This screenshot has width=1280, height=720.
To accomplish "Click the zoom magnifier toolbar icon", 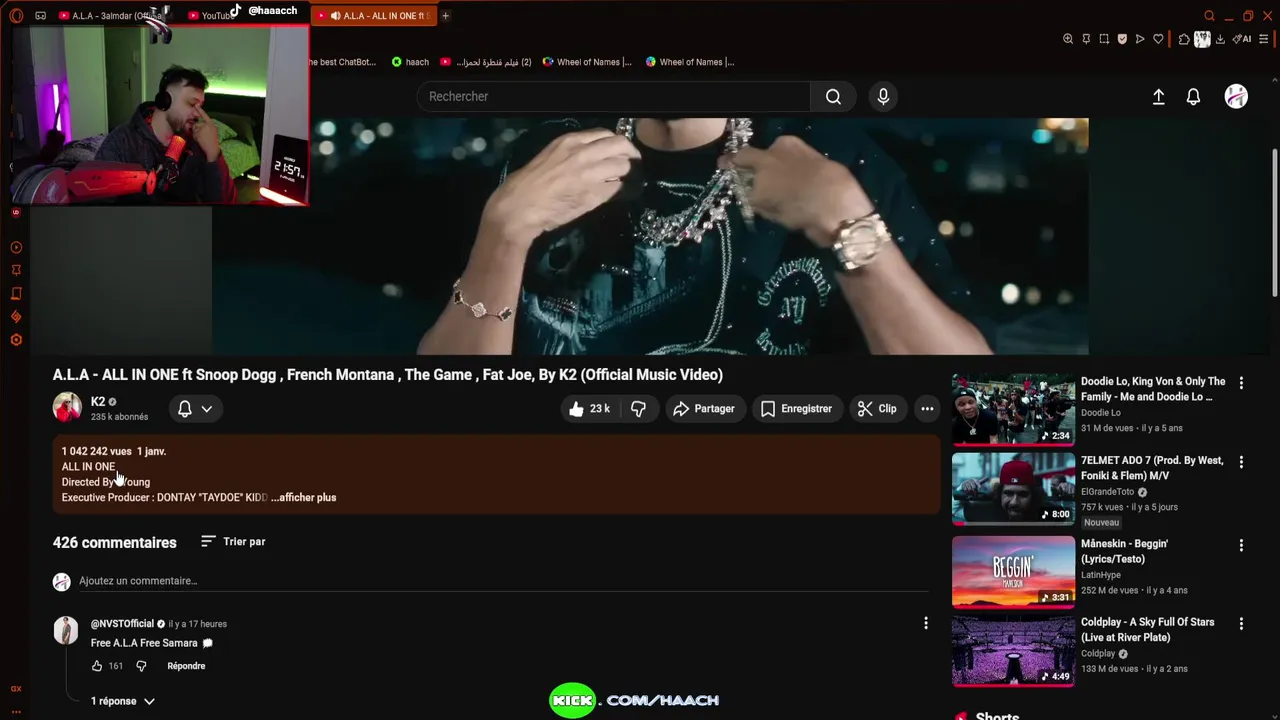I will (1068, 39).
